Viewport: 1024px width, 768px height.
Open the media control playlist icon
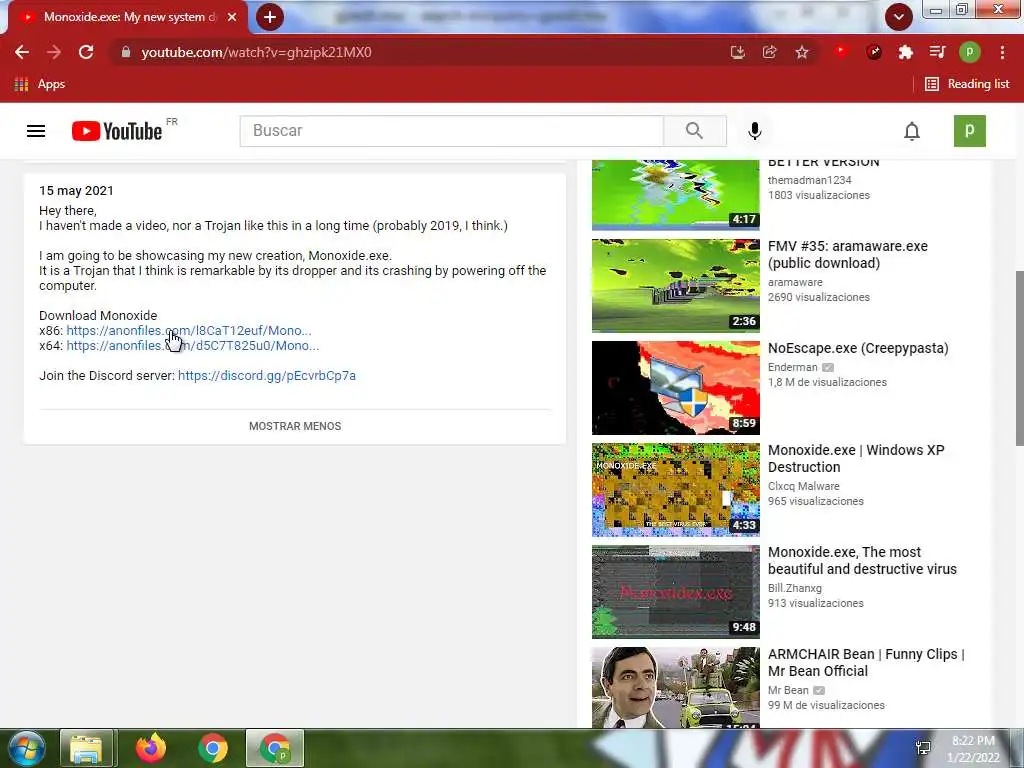937,52
